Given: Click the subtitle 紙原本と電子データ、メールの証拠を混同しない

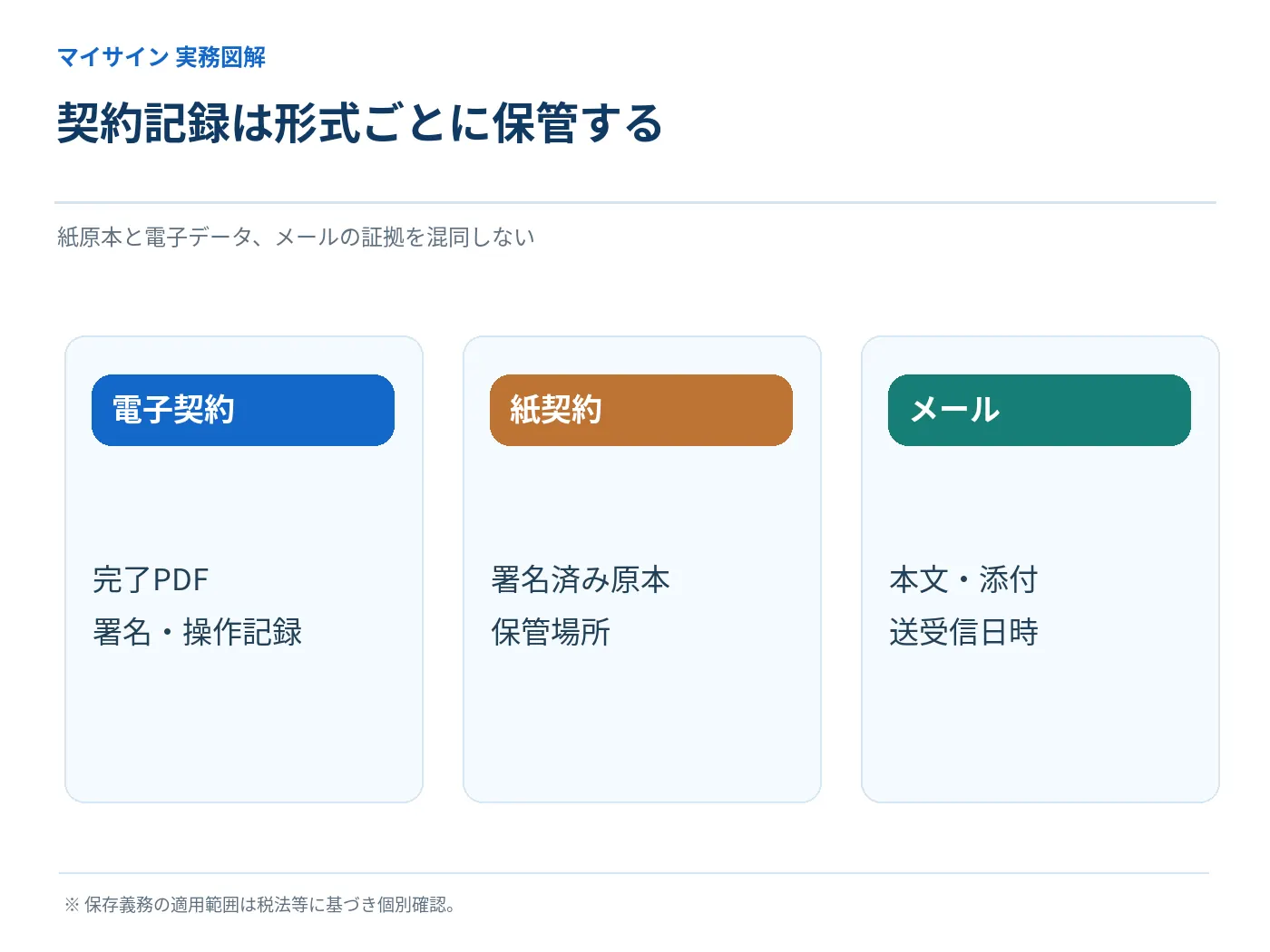Looking at the screenshot, I should pos(296,238).
